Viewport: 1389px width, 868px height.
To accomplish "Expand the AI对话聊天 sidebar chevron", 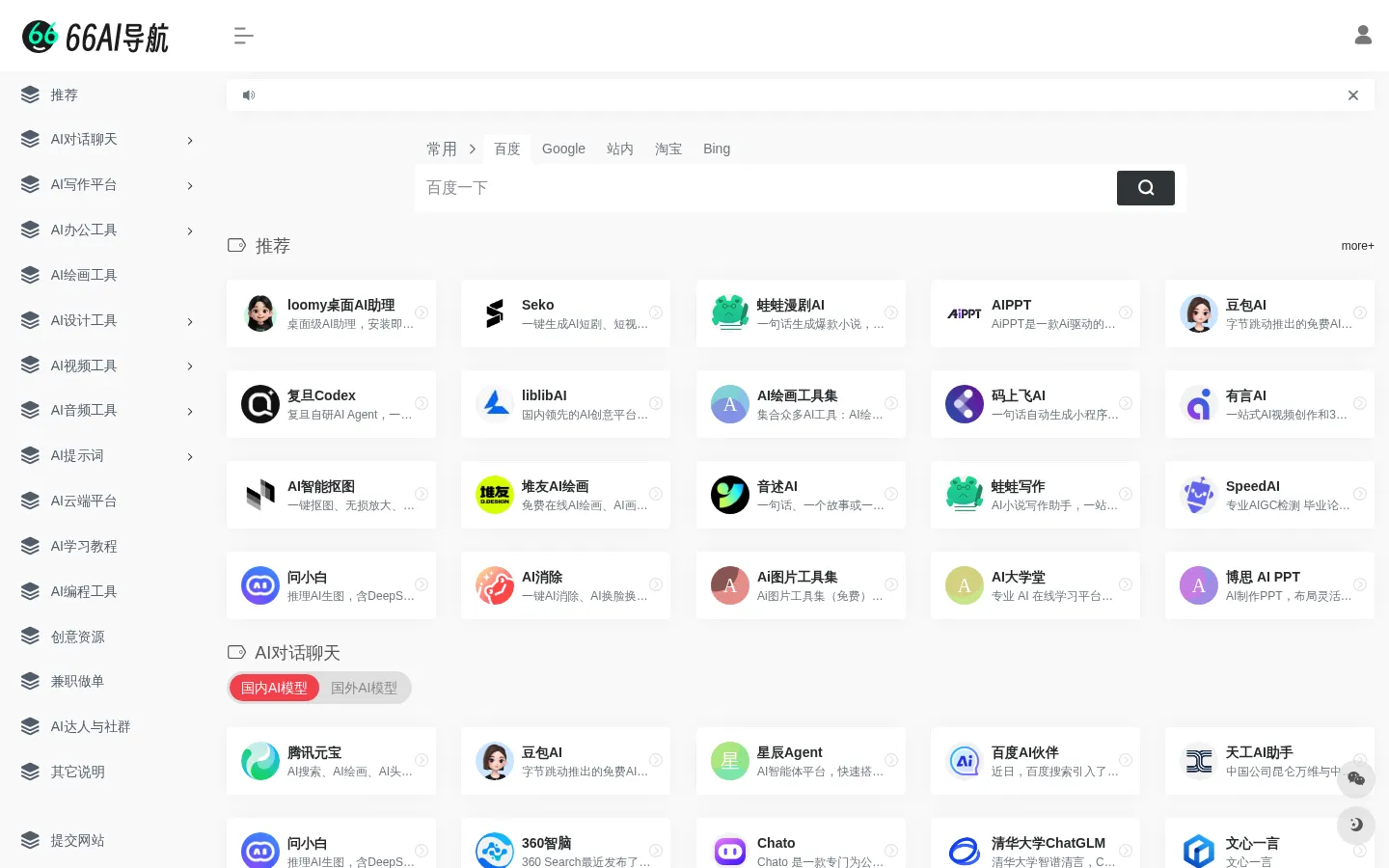I will click(x=190, y=141).
